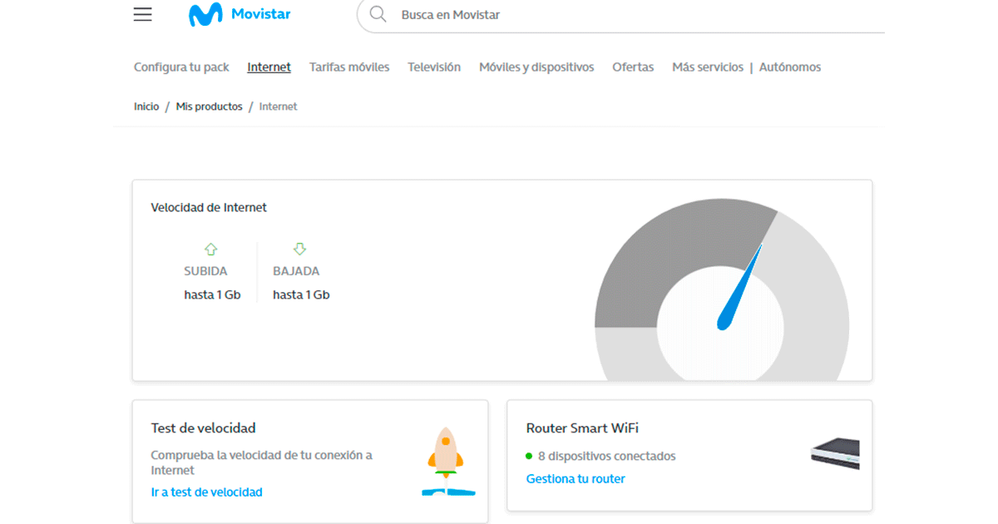The height and width of the screenshot is (524, 998).
Task: Click the Velocidad de Internet heading
Action: (x=209, y=208)
